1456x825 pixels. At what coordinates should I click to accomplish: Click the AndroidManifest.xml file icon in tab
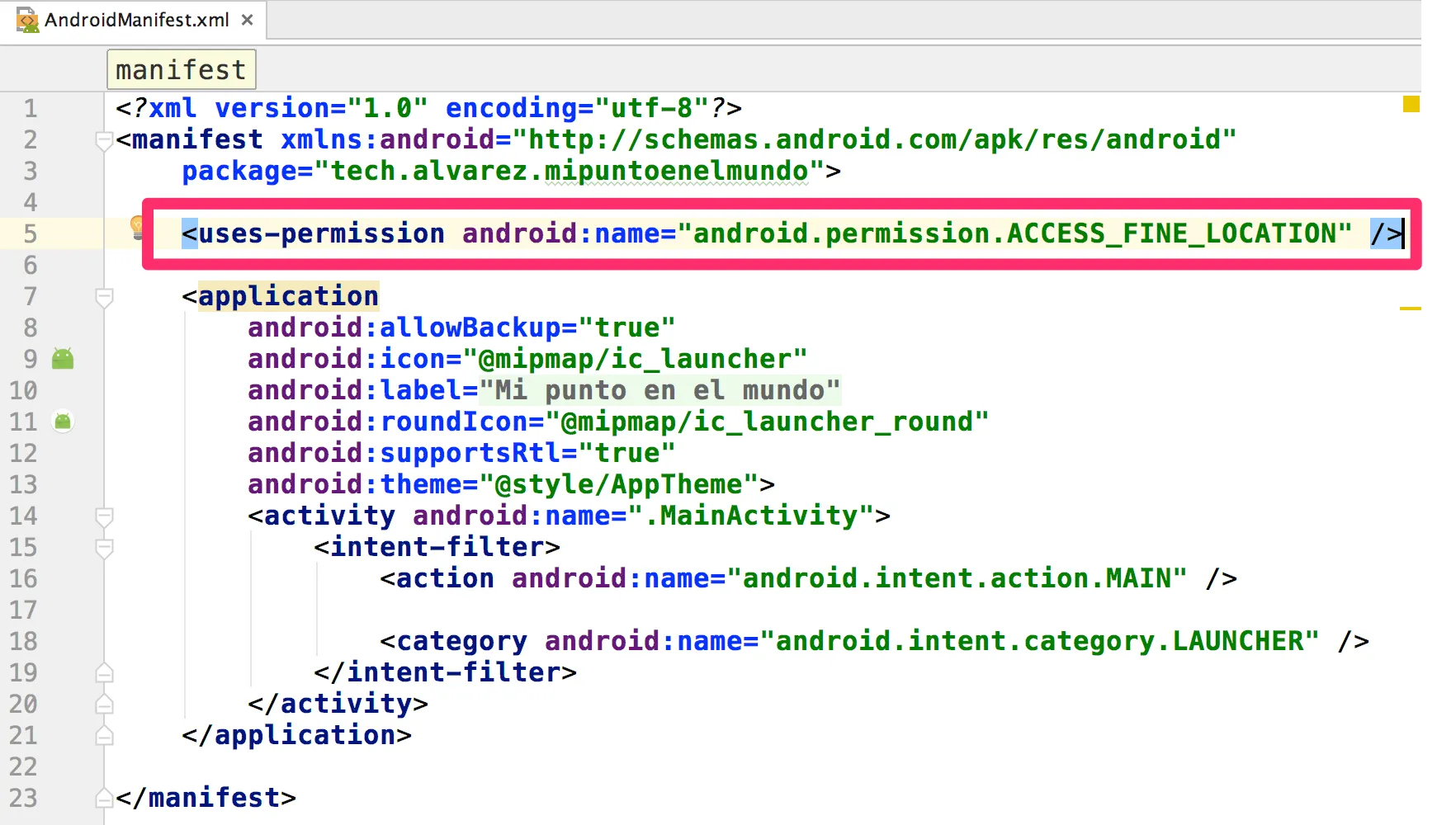27,20
